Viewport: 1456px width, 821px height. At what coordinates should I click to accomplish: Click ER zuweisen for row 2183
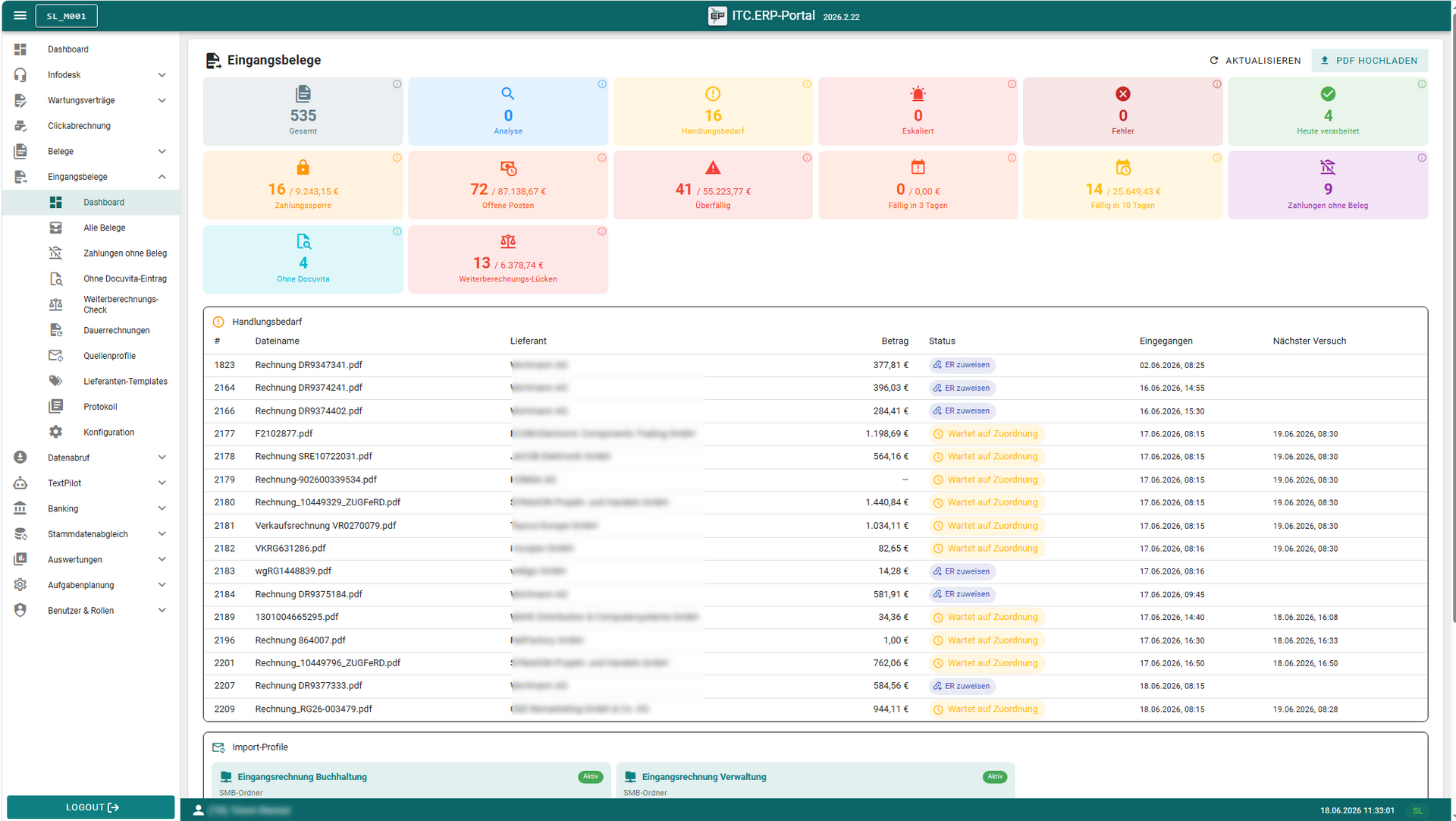click(x=962, y=571)
